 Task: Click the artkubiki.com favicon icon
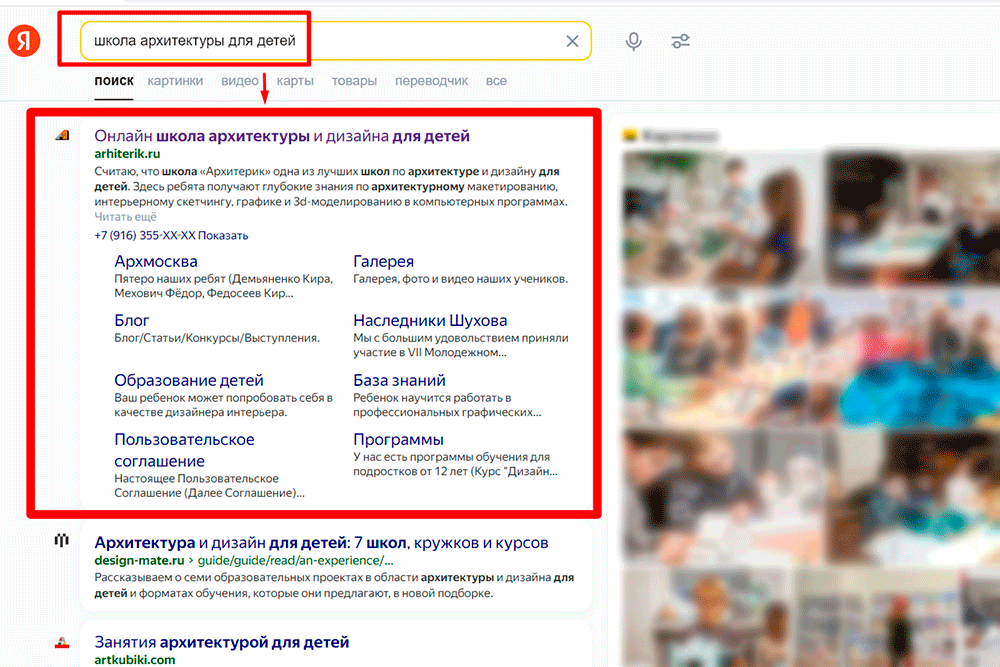tap(62, 642)
